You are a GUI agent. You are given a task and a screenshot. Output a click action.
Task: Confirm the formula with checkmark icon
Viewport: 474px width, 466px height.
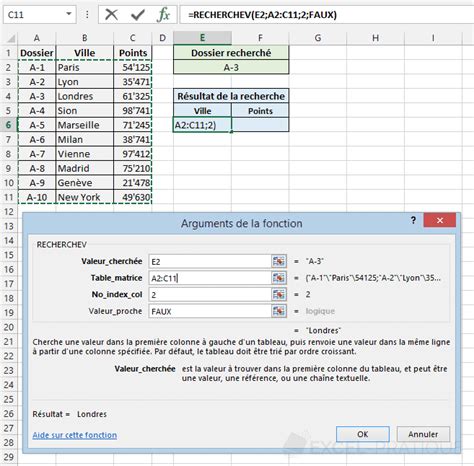(x=138, y=15)
